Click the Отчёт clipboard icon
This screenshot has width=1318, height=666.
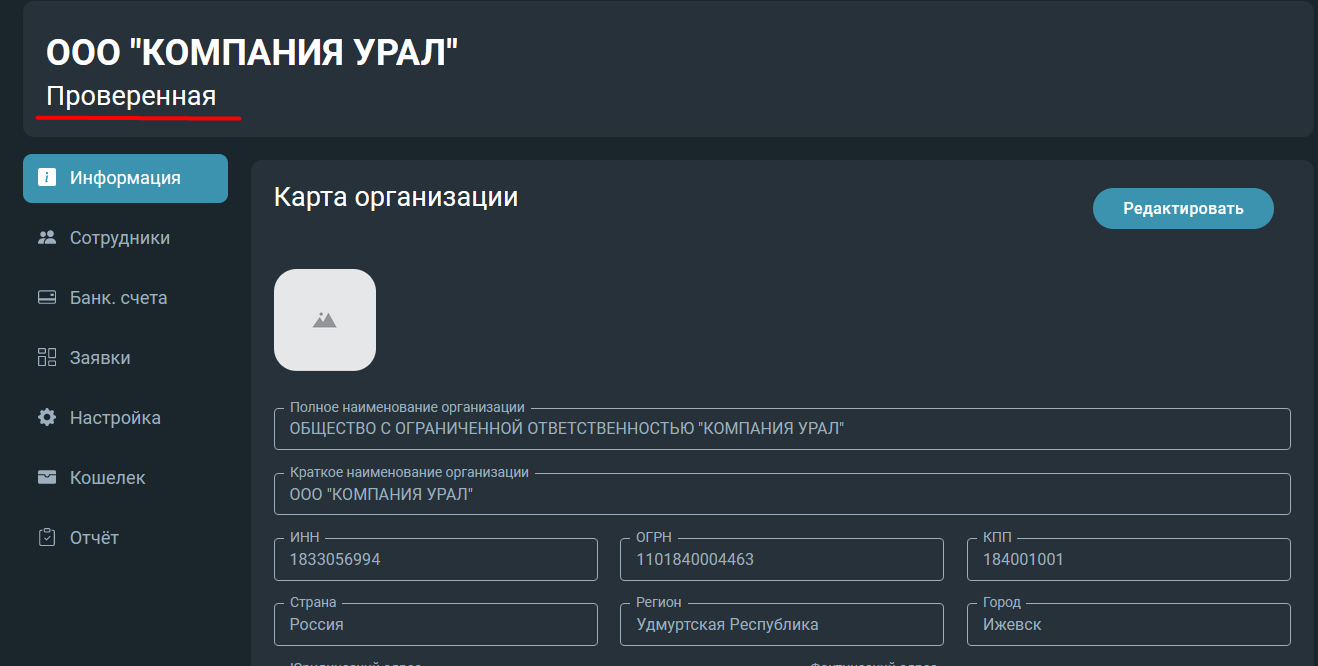47,538
